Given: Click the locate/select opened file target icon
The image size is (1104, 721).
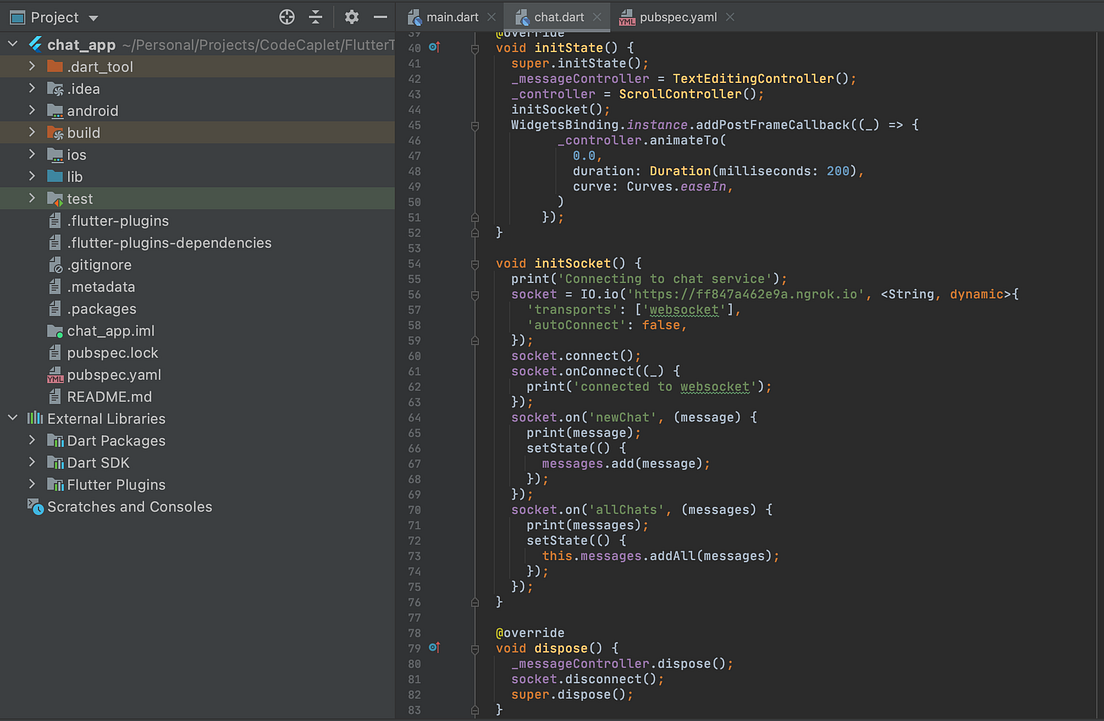Looking at the screenshot, I should pyautogui.click(x=287, y=17).
